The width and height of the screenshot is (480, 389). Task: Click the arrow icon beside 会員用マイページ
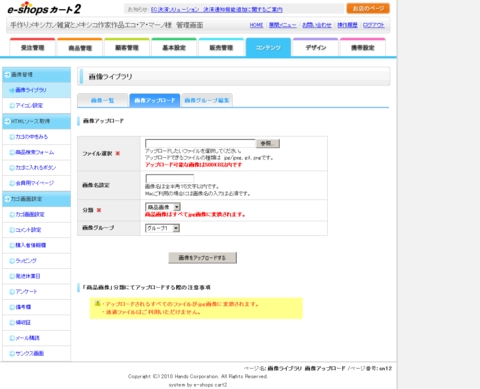point(12,183)
